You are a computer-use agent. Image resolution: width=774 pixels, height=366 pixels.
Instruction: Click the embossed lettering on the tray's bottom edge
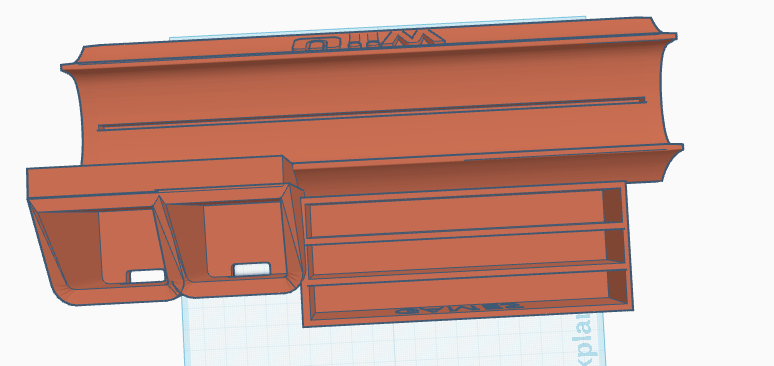(x=460, y=310)
